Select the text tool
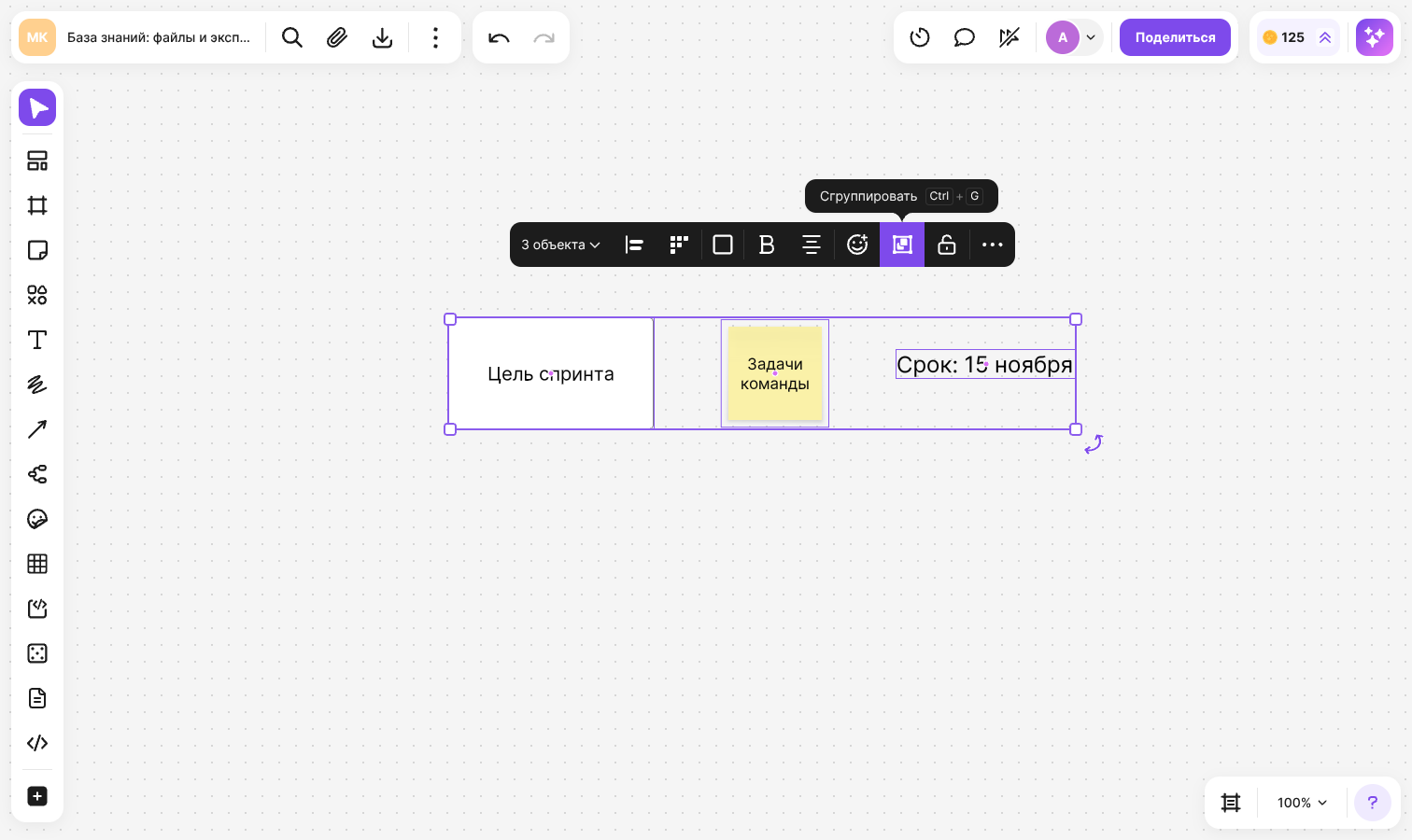 click(37, 340)
